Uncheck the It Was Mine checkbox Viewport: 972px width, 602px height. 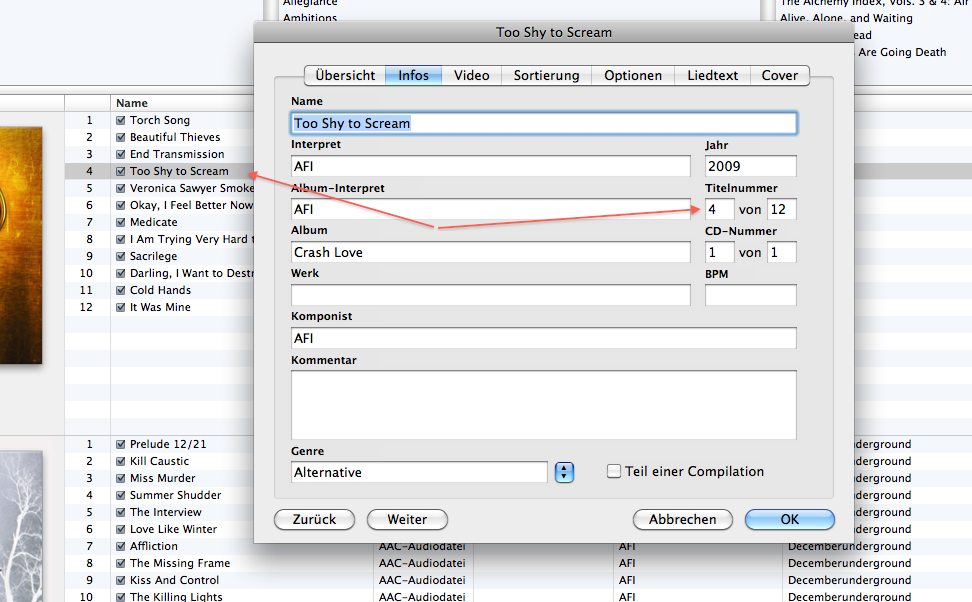pos(121,308)
